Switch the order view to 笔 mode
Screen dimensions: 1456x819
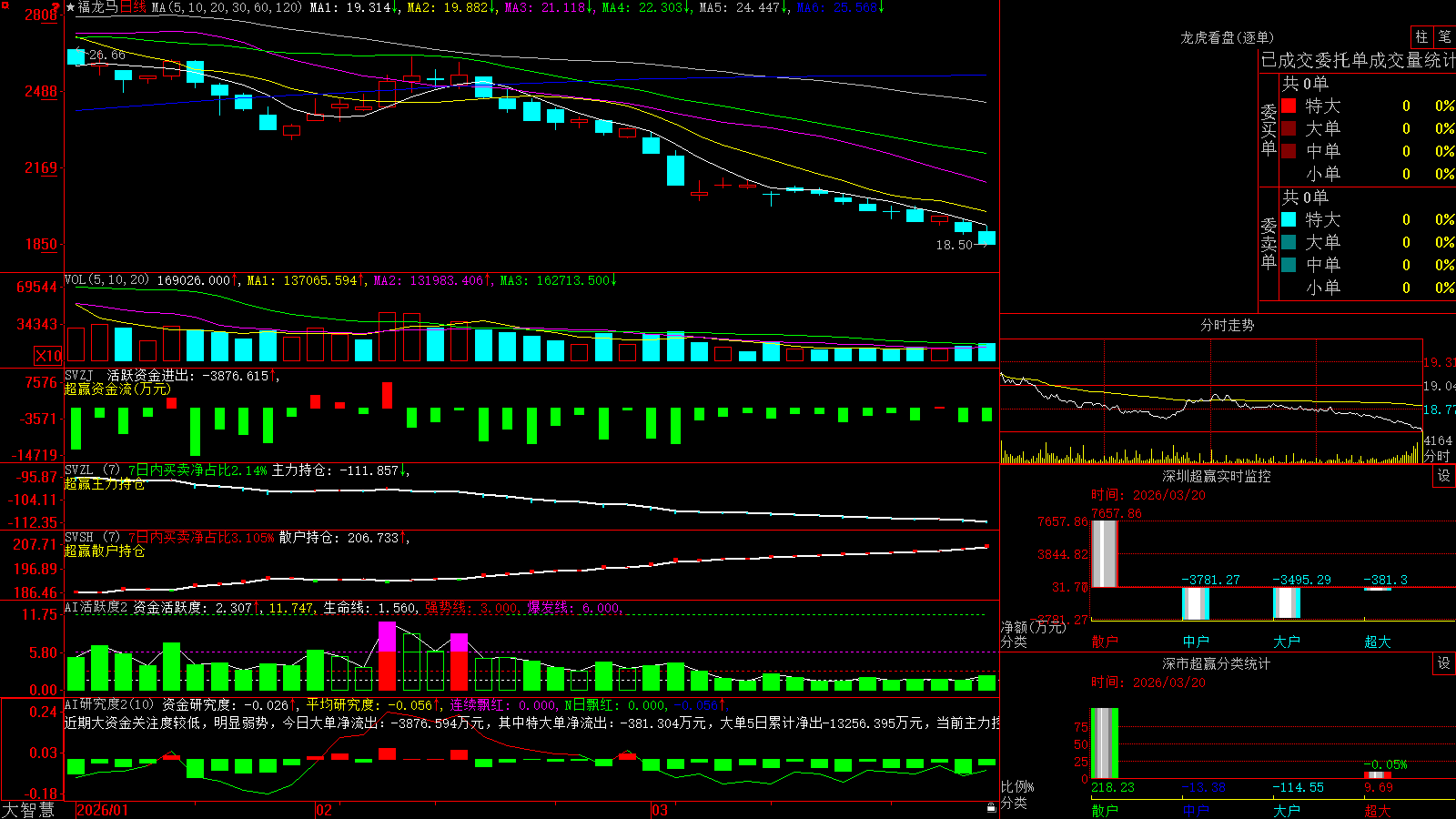(x=1445, y=36)
